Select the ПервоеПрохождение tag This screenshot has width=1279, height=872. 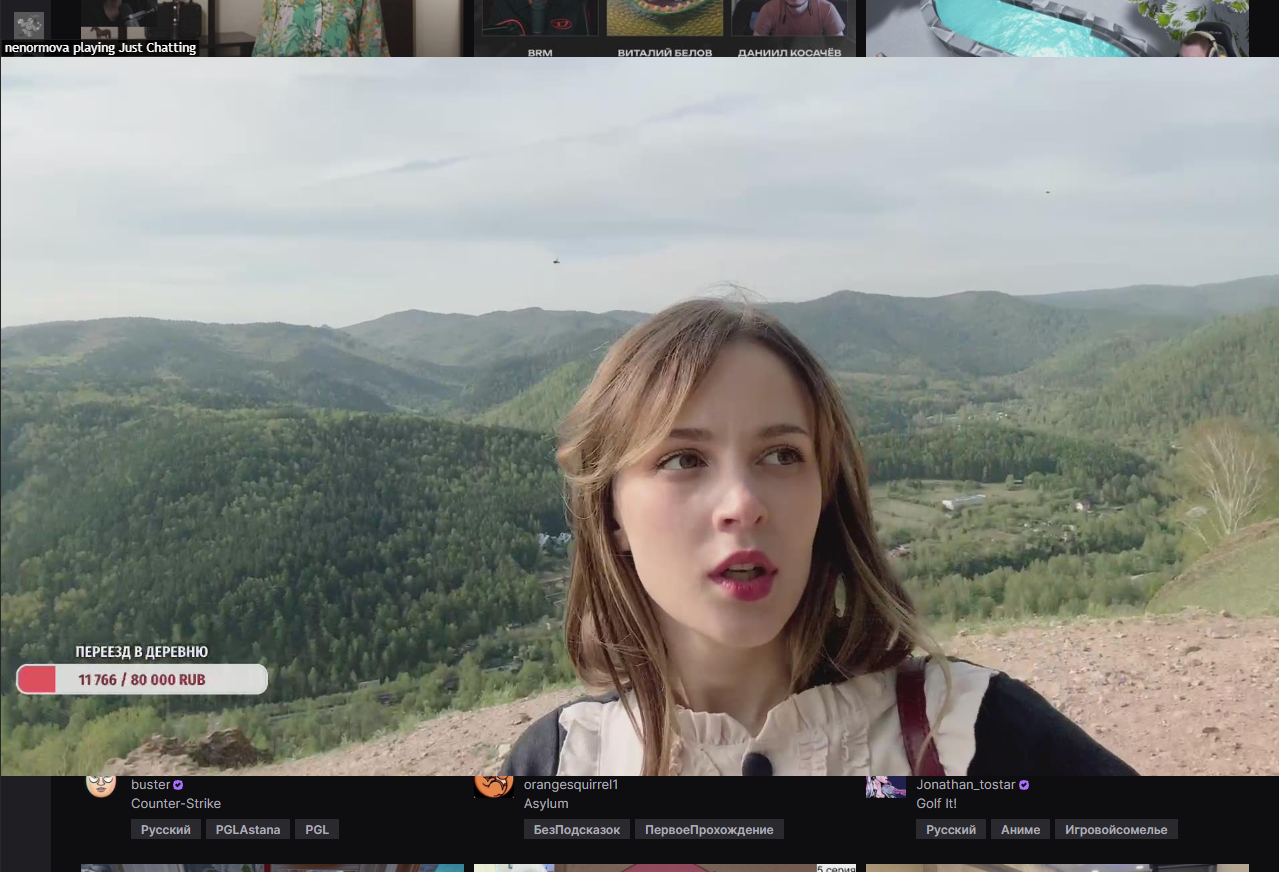(709, 830)
